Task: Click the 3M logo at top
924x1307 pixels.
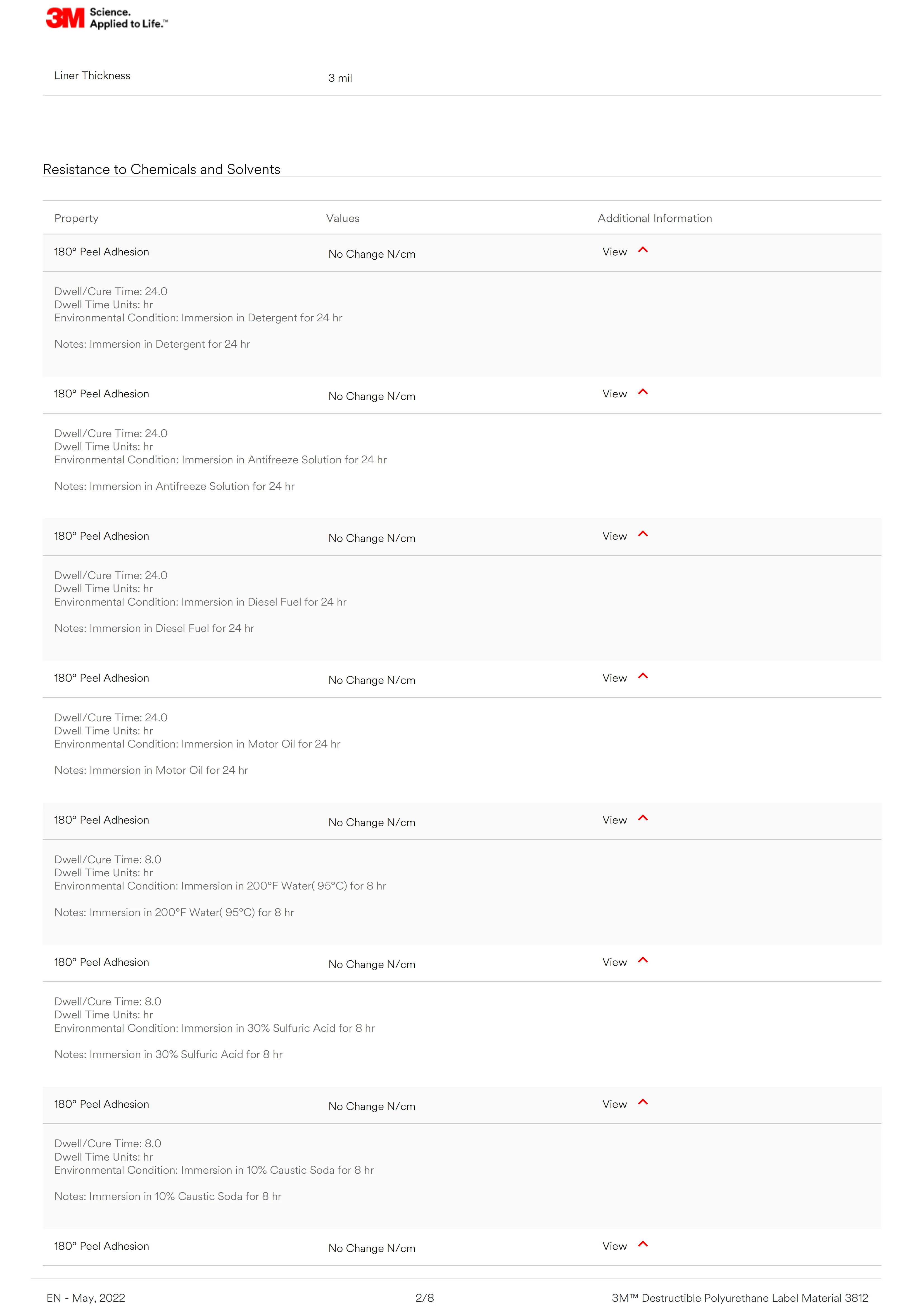Action: point(106,18)
